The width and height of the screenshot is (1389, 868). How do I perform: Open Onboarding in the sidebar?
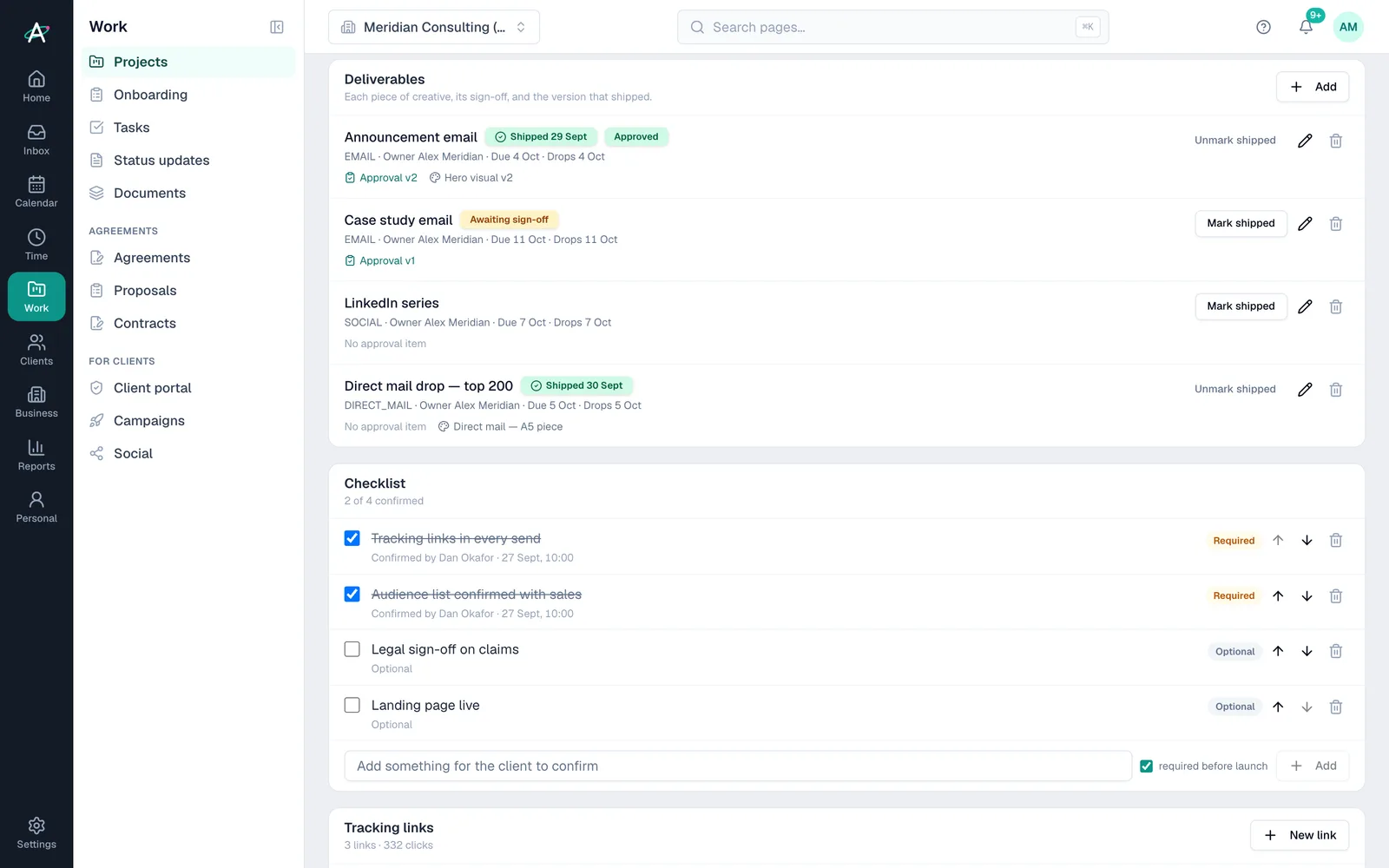pos(188,95)
